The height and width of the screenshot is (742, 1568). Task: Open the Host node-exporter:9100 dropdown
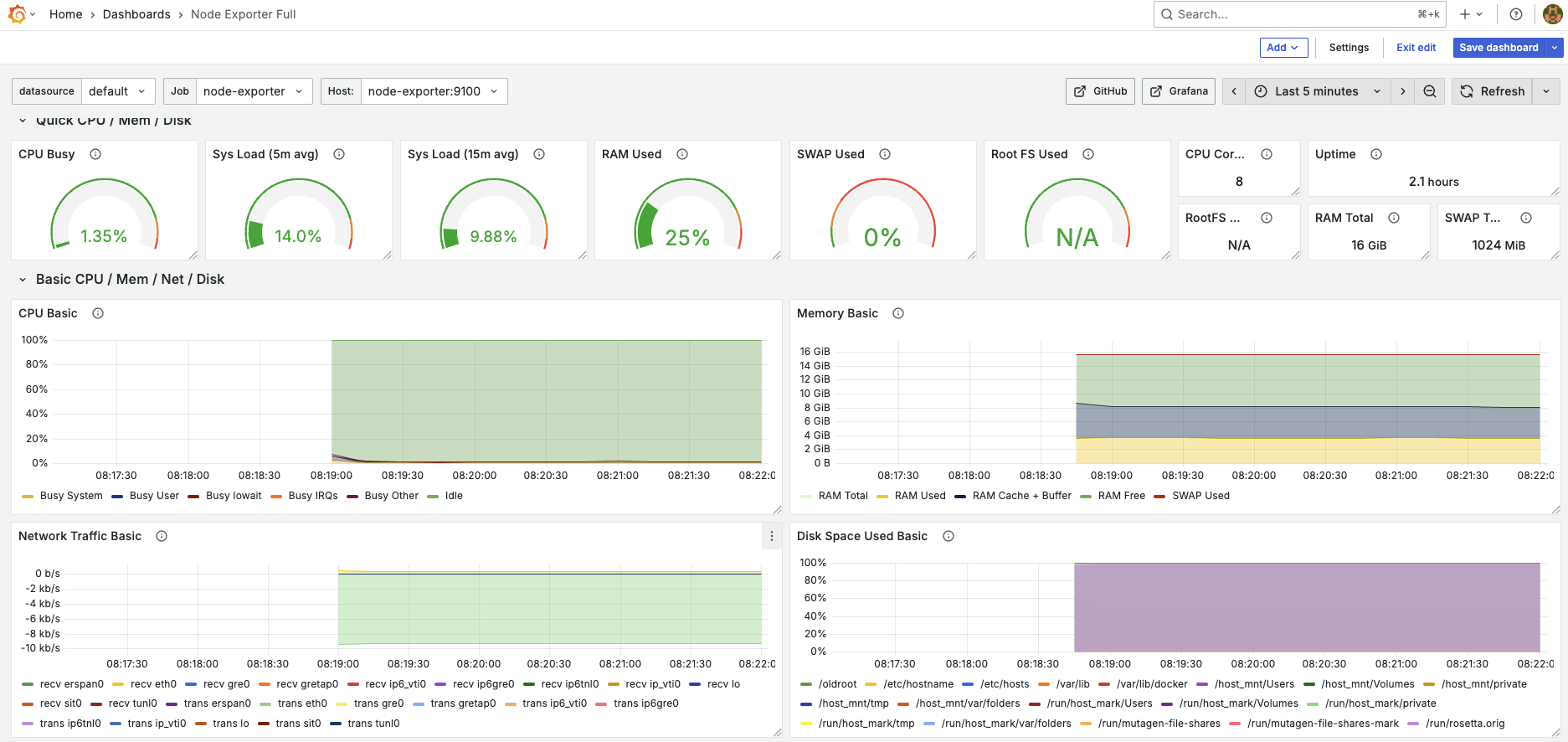[434, 91]
